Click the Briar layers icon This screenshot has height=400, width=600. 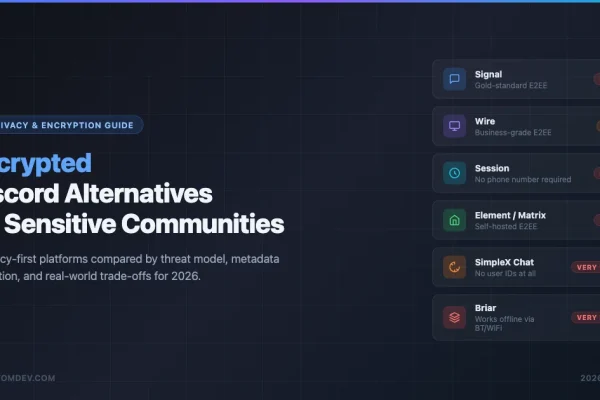[454, 317]
